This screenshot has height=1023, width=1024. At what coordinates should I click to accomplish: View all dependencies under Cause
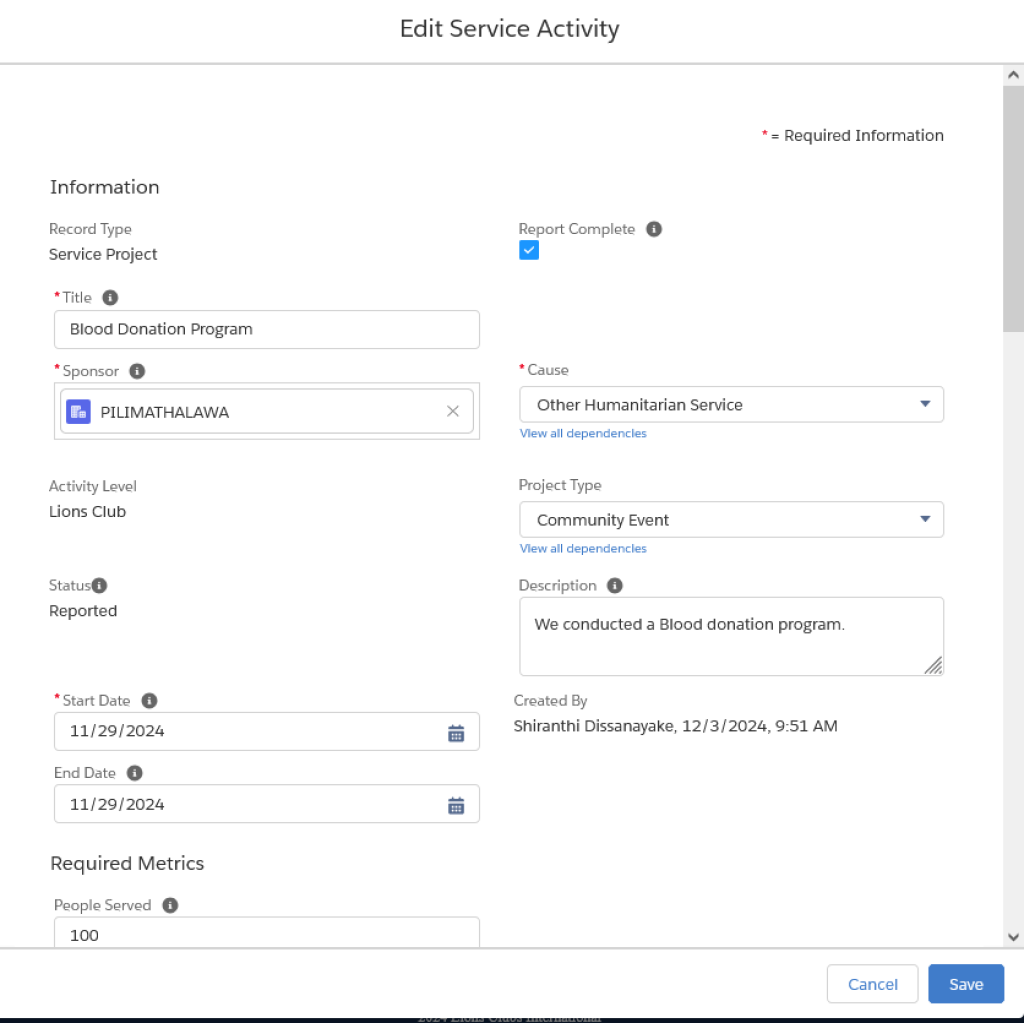click(583, 434)
